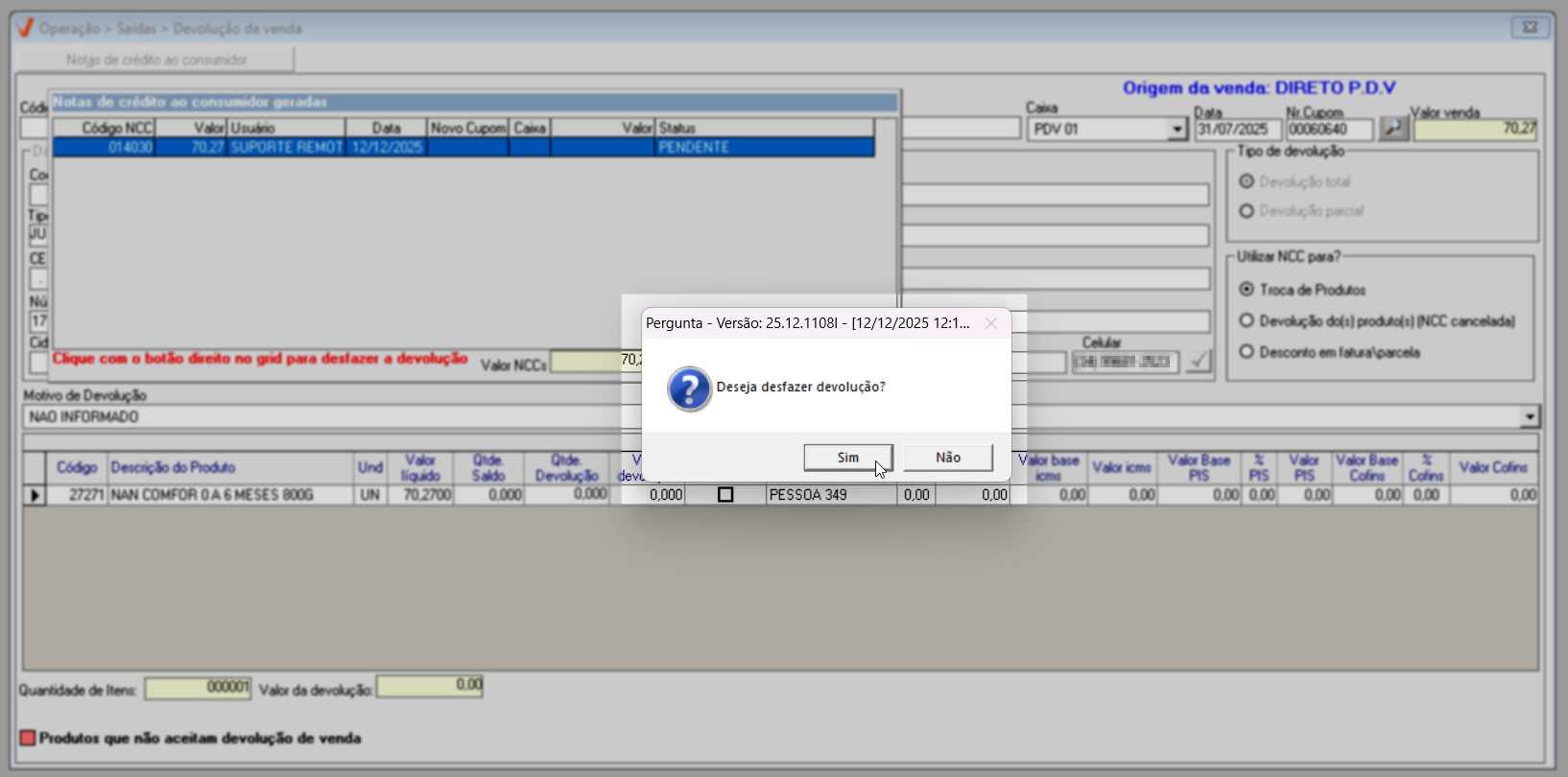Choose Troca de Produtos option
Screen dimensions: 1568x777
(x=1247, y=289)
